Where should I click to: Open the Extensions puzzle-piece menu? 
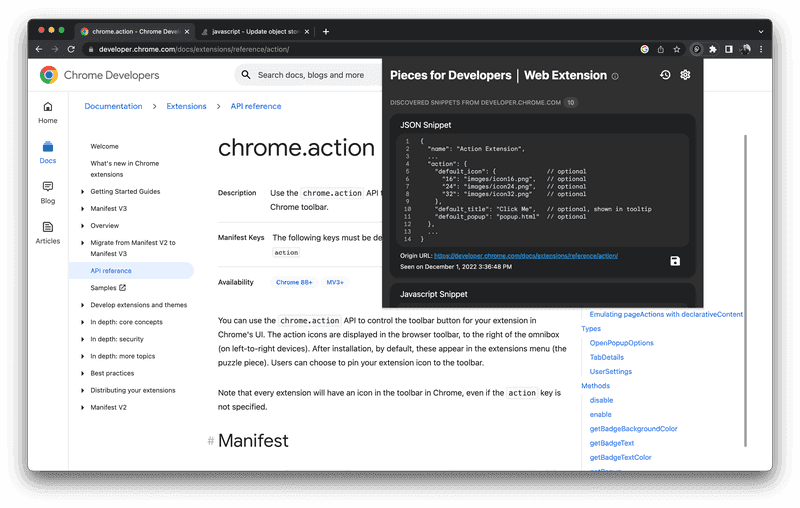[713, 49]
